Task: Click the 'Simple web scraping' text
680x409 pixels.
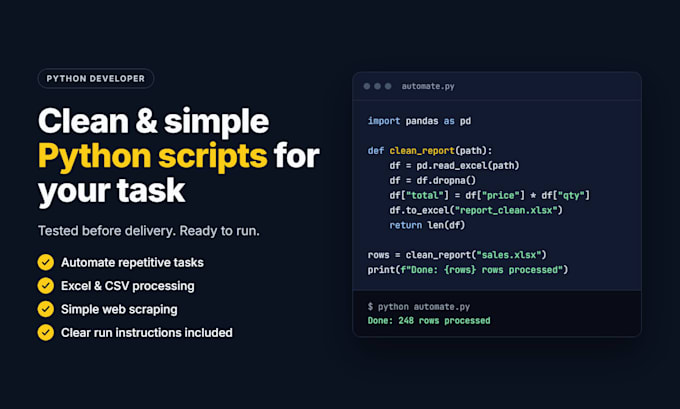Action: pyautogui.click(x=119, y=309)
